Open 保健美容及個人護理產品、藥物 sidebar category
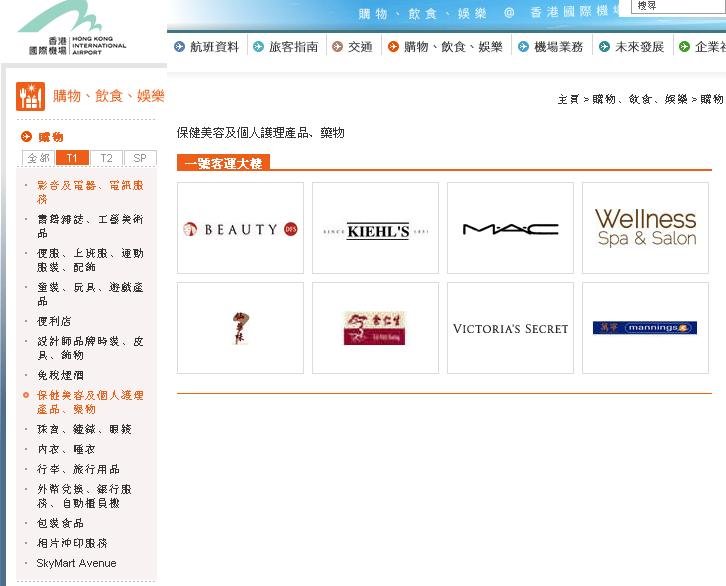Image resolution: width=726 pixels, height=586 pixels. (x=90, y=402)
